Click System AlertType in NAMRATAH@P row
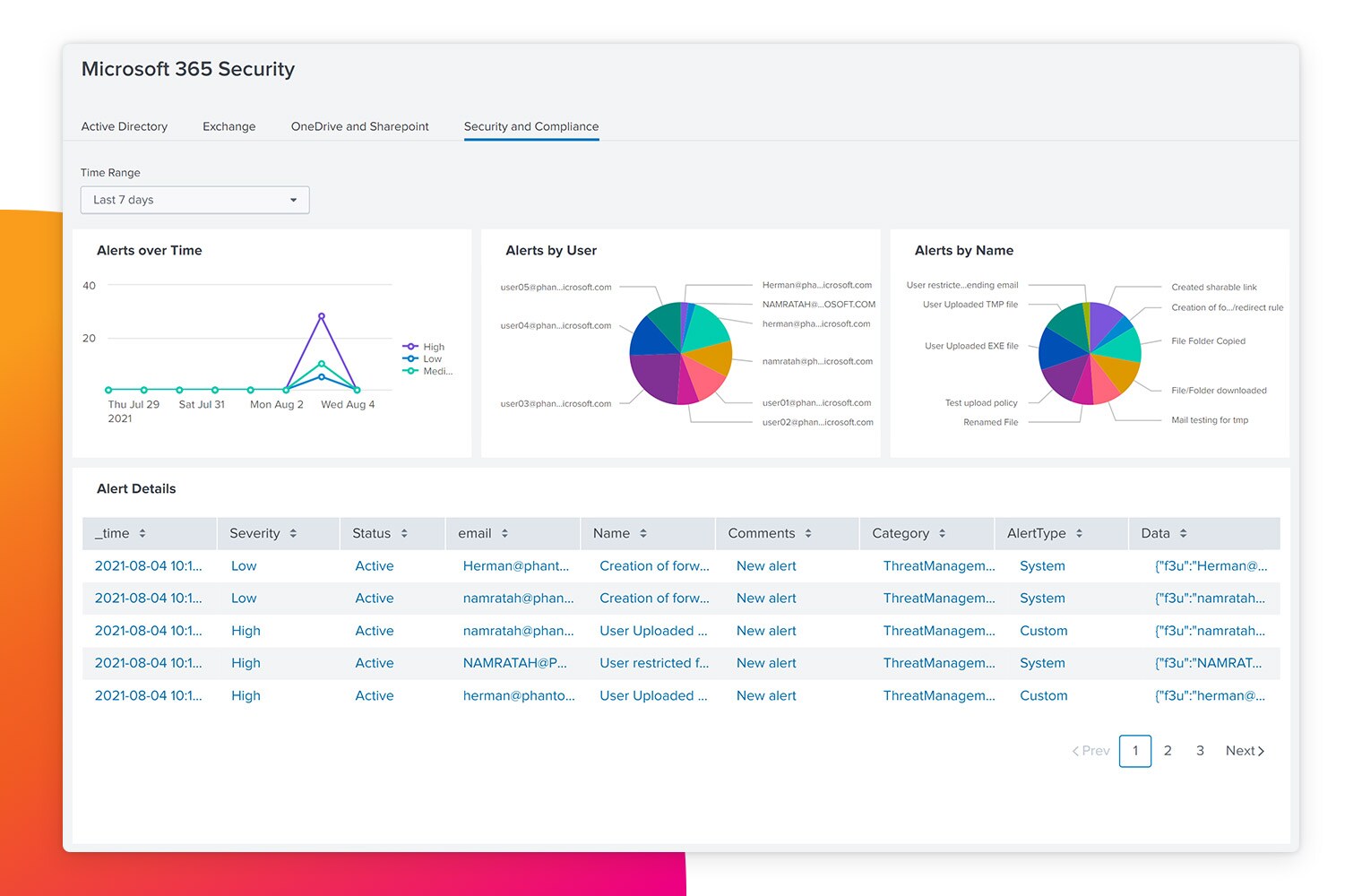Screen dimensions: 1362x896 pyautogui.click(x=1042, y=663)
